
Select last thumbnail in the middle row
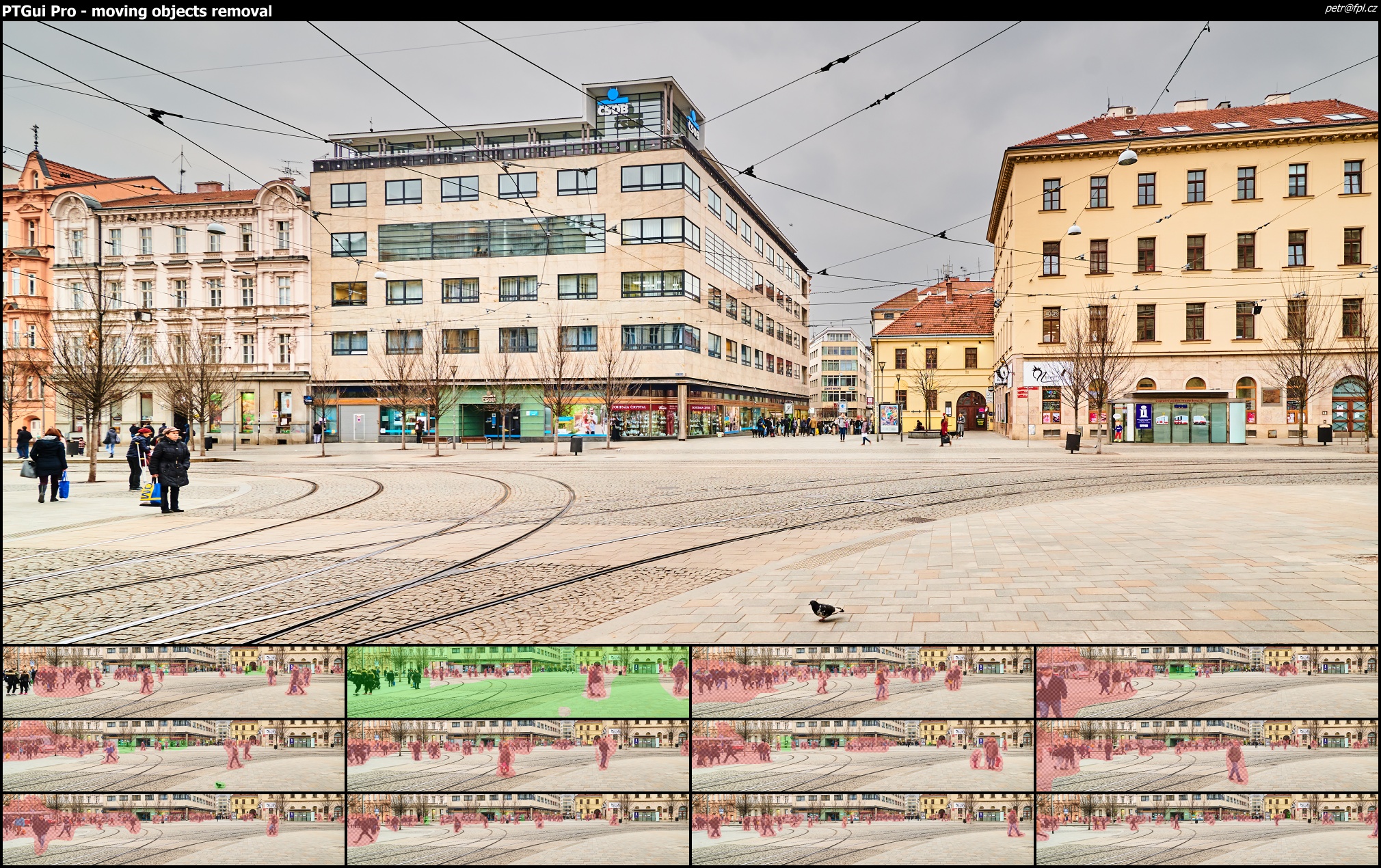pyautogui.click(x=1207, y=756)
